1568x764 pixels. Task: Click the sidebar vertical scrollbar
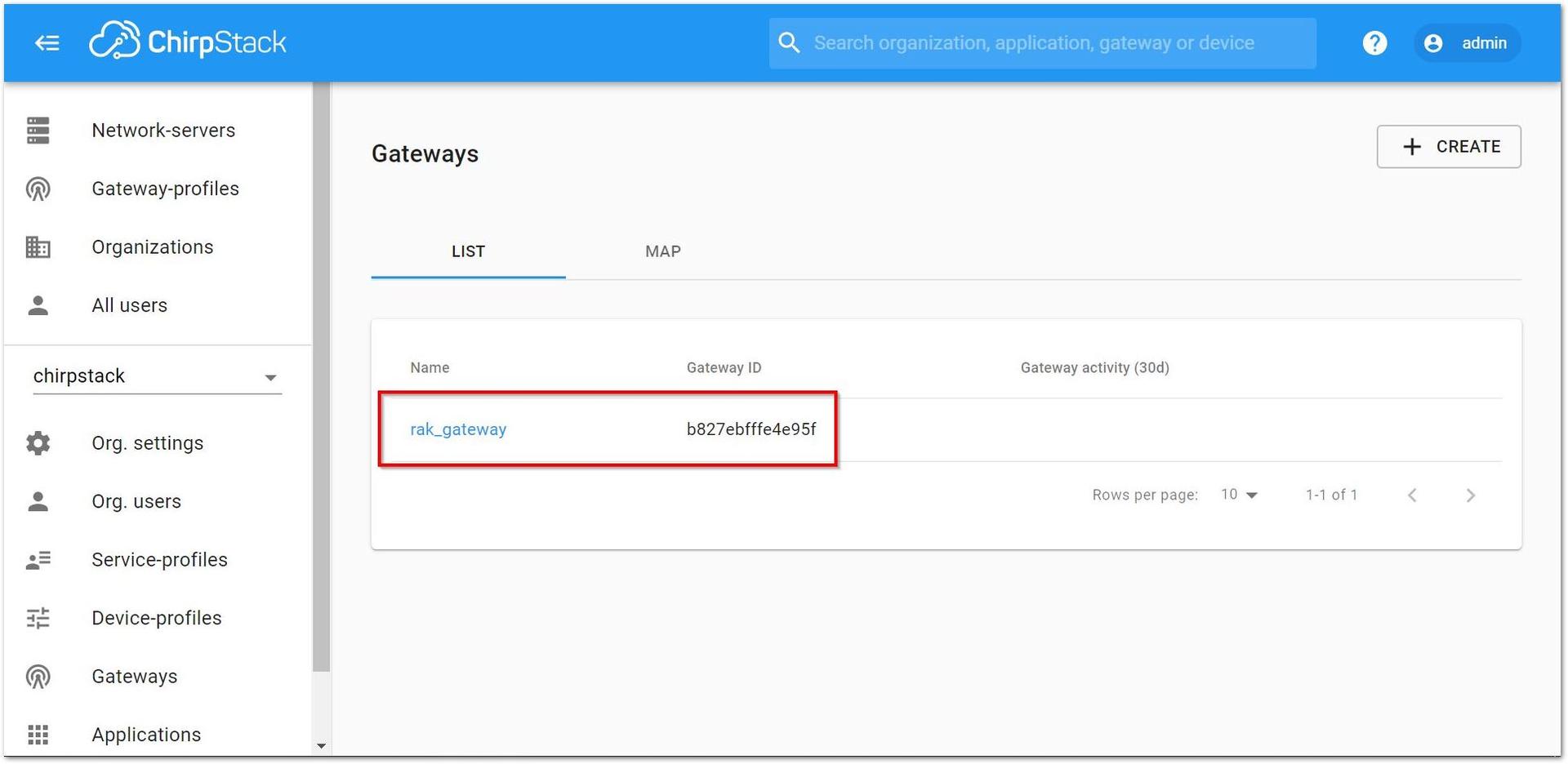point(321,377)
